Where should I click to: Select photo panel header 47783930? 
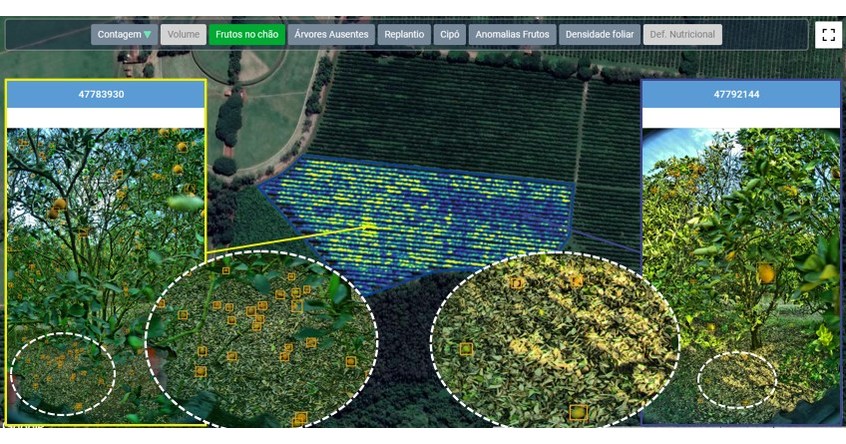(106, 94)
